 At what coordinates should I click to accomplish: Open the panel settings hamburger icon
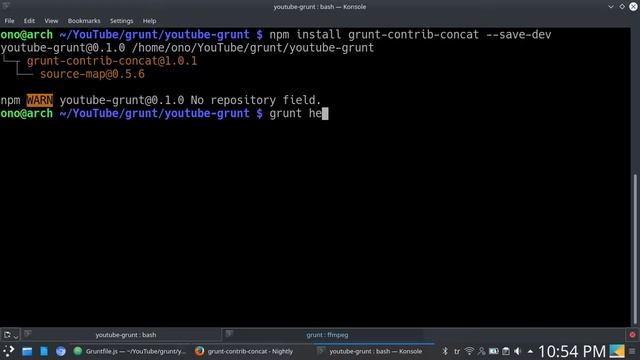(x=632, y=351)
